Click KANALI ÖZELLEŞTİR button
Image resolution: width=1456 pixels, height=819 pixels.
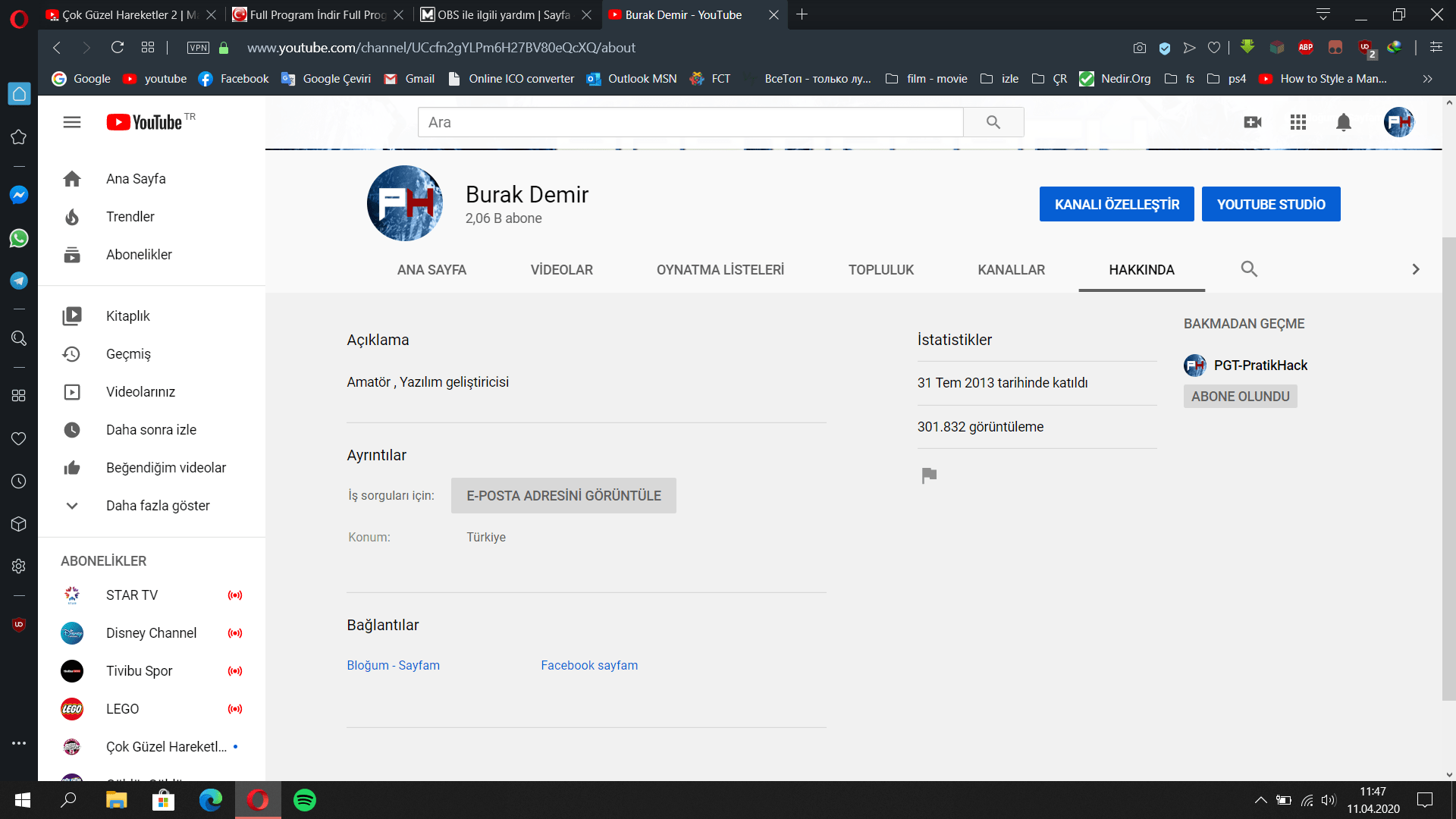1117,204
